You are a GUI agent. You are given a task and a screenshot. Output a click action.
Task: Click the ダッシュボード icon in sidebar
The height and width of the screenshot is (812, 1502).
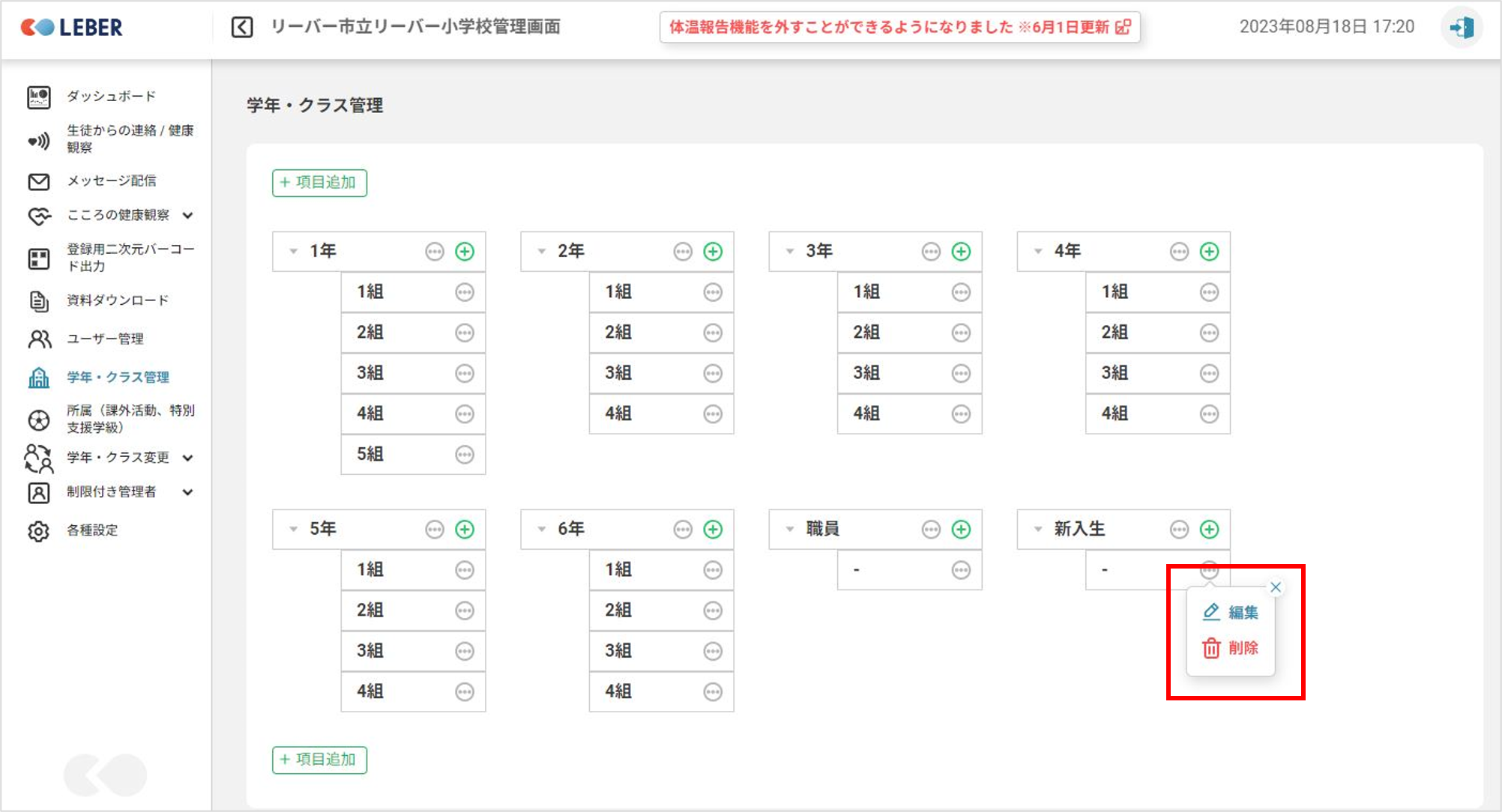click(39, 97)
